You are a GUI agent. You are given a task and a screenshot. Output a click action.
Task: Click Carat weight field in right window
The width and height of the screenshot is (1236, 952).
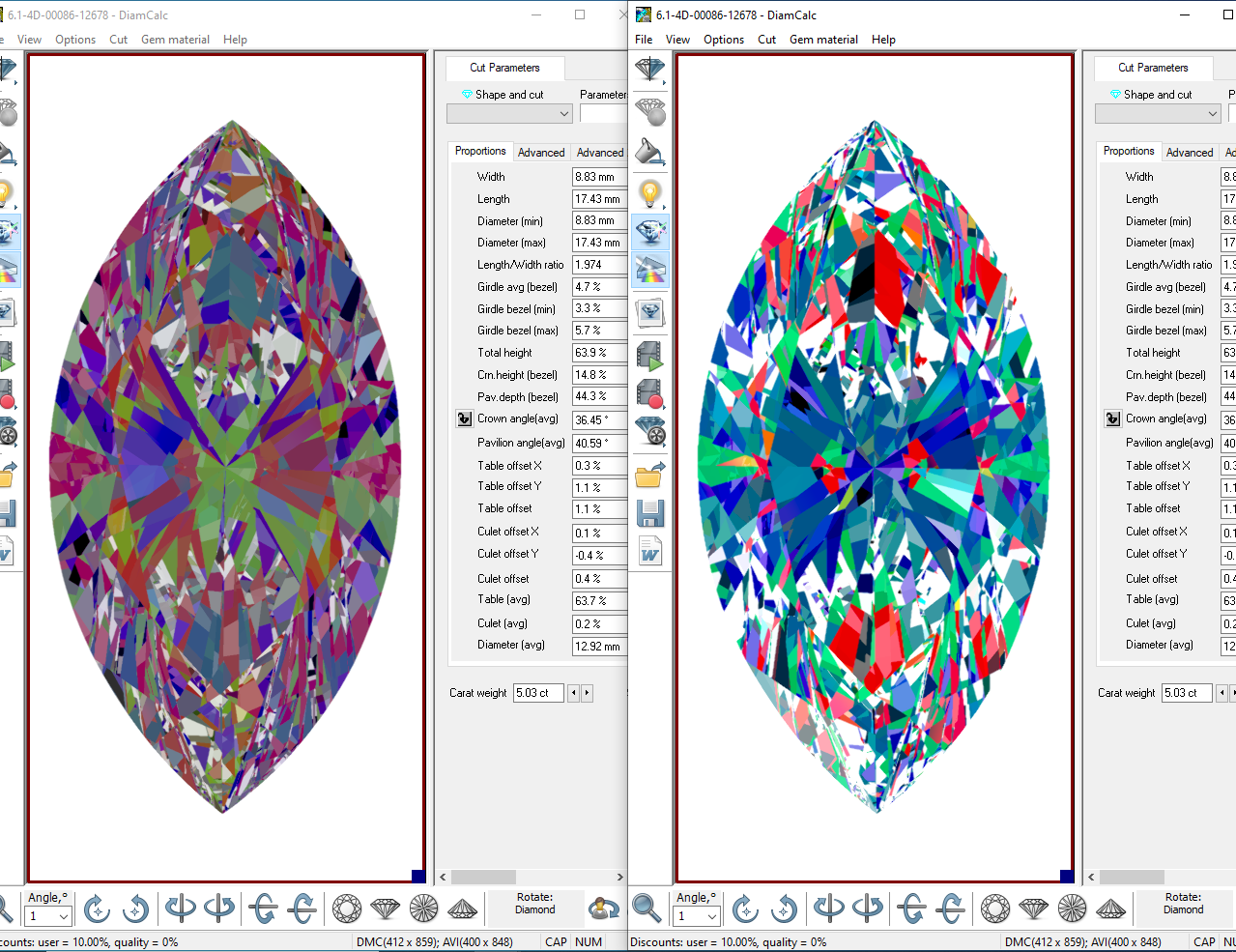1187,693
